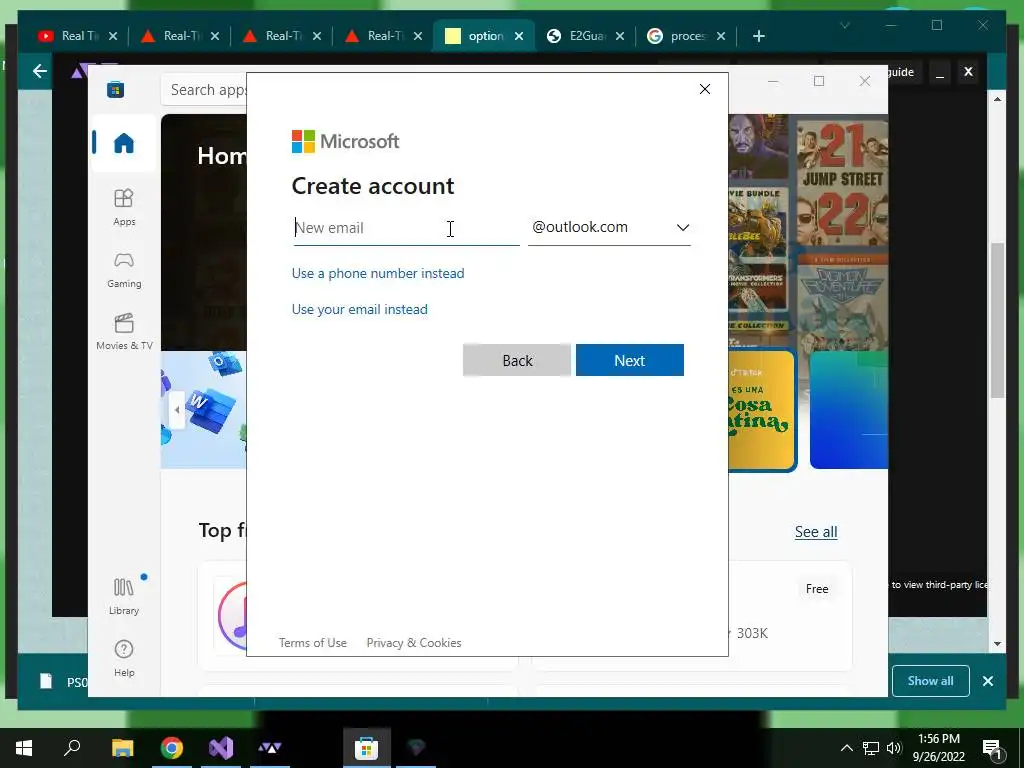Open the 21 Jump Street movie tile
The height and width of the screenshot is (768, 1024).
pos(842,182)
